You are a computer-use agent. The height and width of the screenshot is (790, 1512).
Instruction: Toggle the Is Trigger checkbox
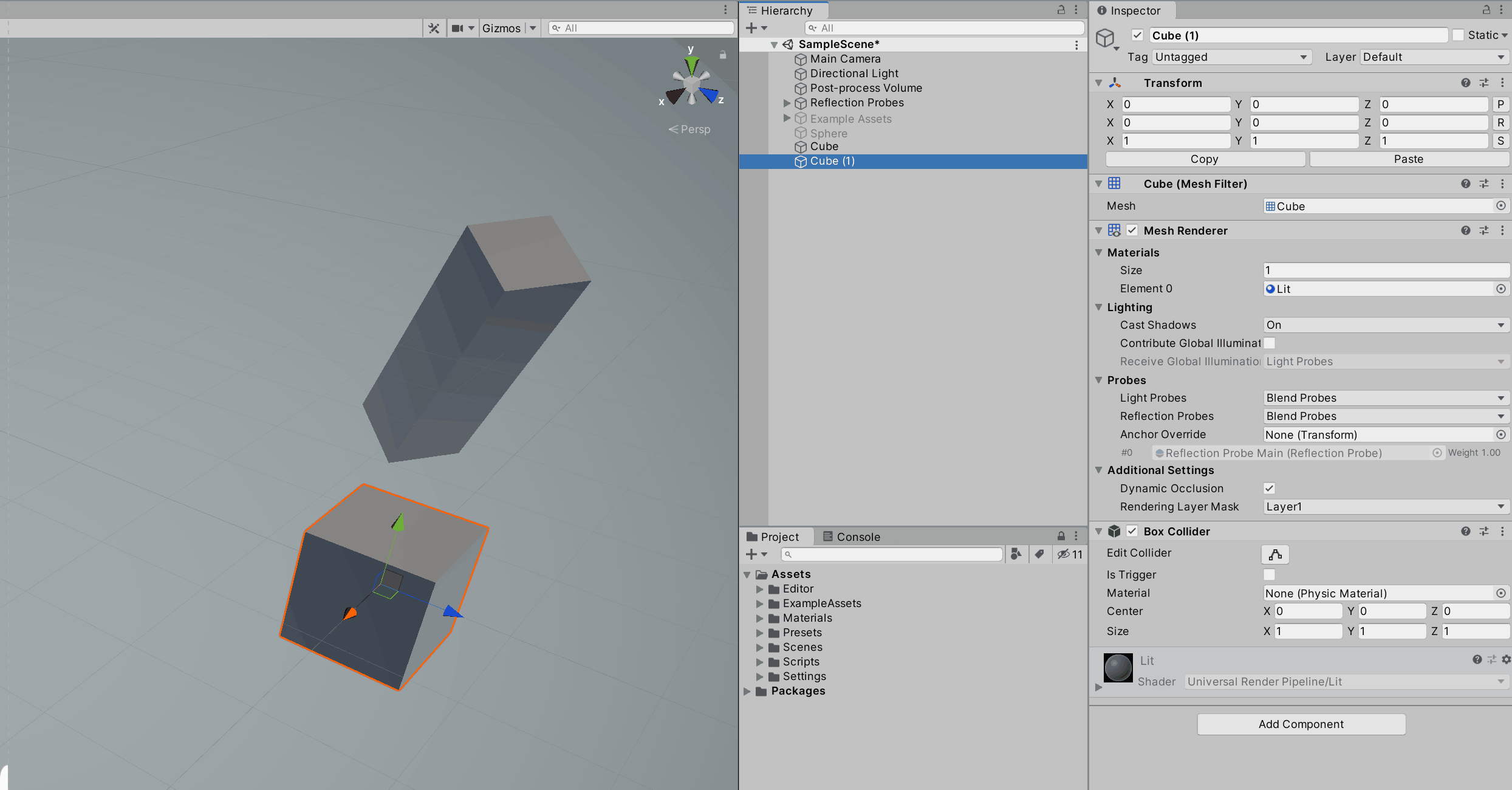coord(1269,574)
